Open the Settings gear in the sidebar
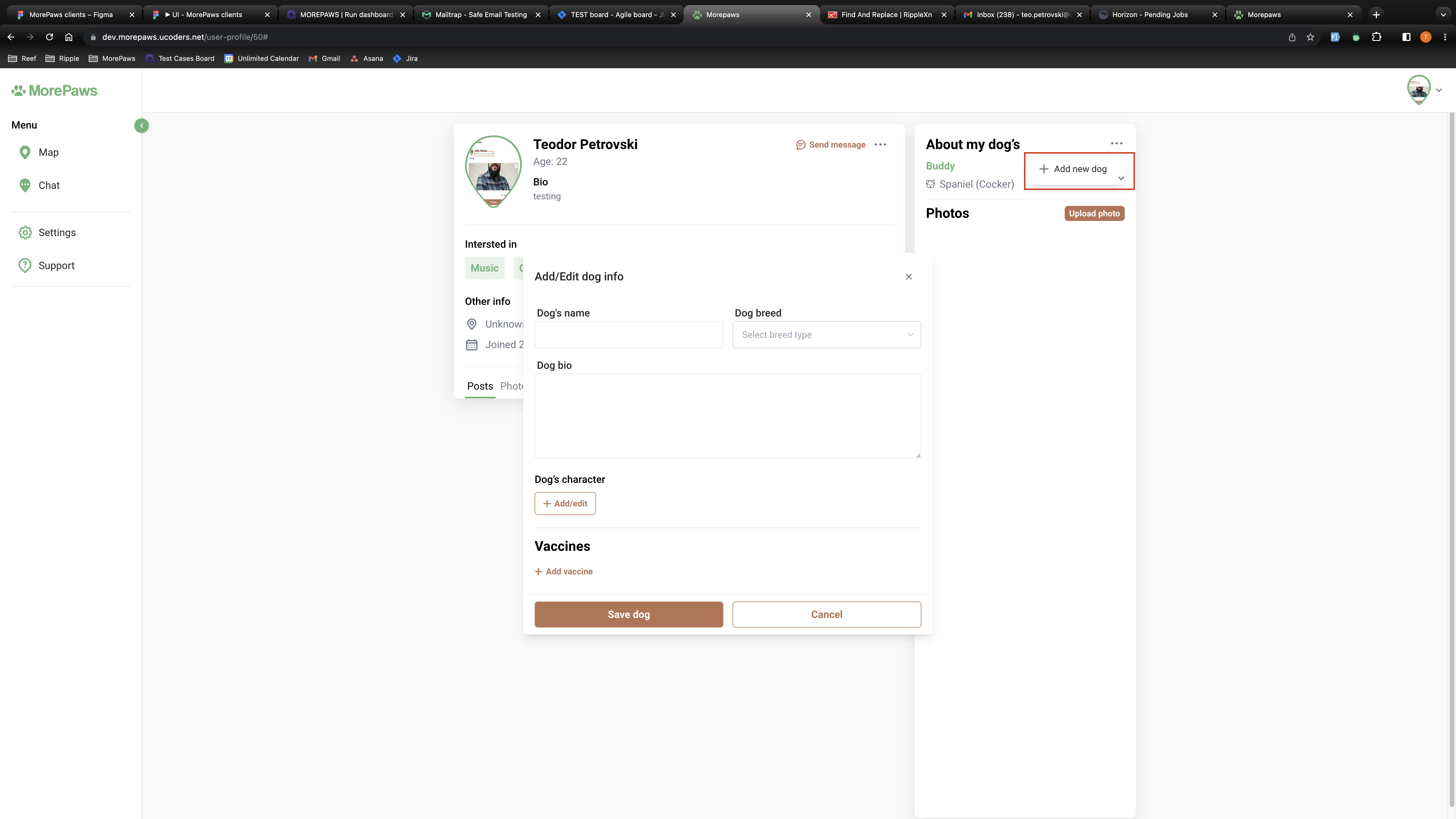The width and height of the screenshot is (1456, 819). [25, 233]
